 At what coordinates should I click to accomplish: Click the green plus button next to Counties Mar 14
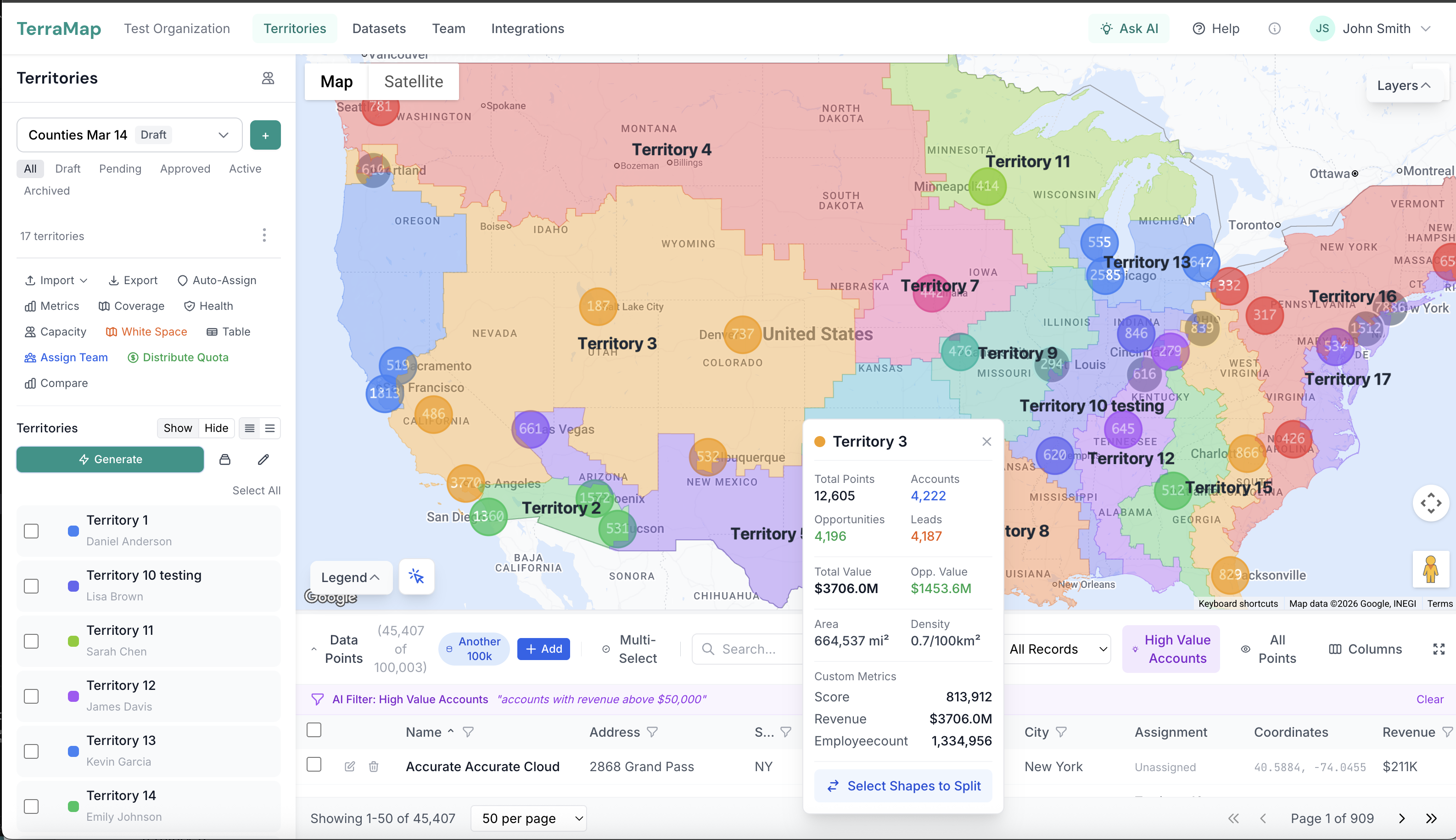click(265, 135)
